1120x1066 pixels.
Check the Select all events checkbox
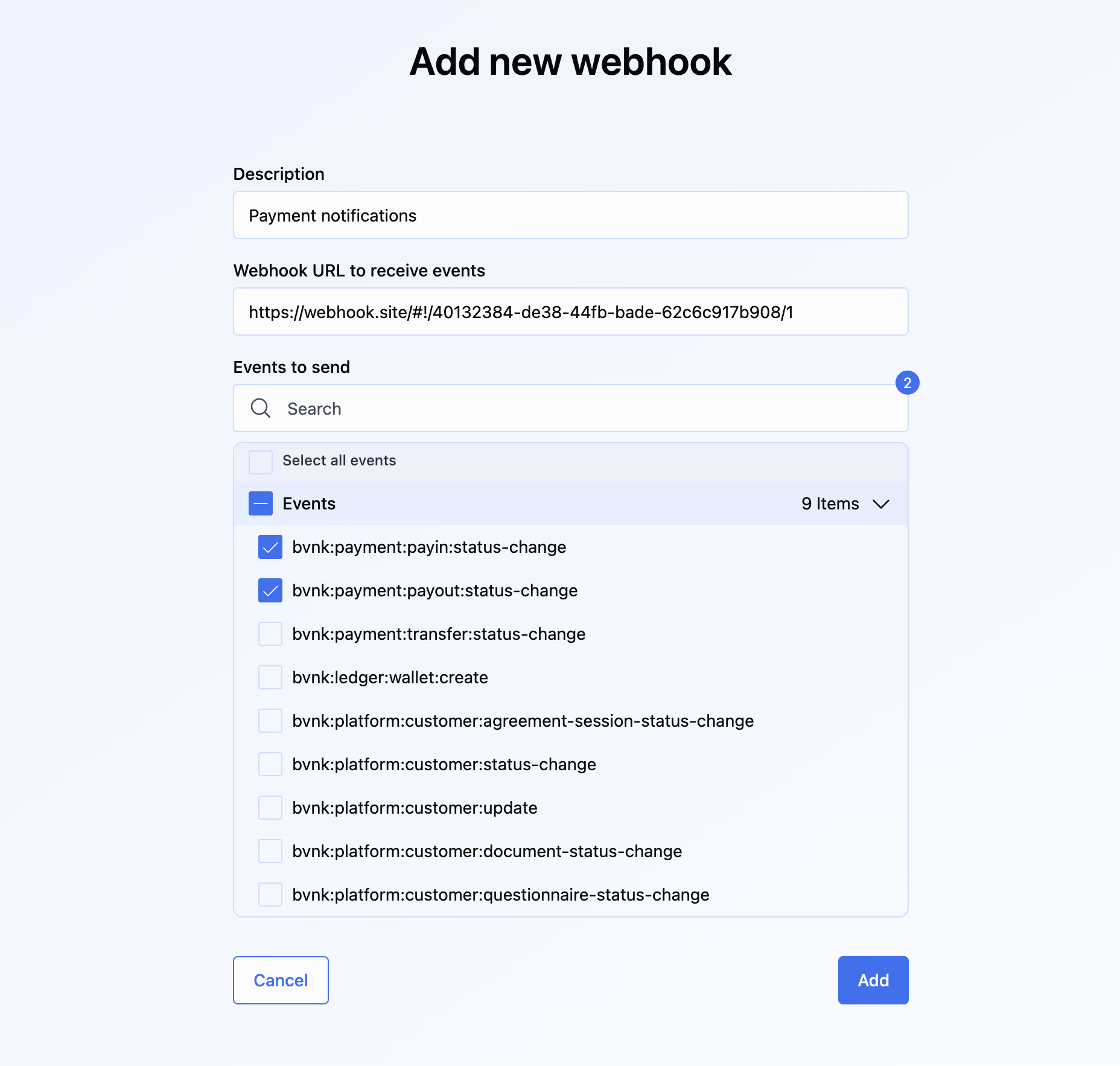coord(261,462)
